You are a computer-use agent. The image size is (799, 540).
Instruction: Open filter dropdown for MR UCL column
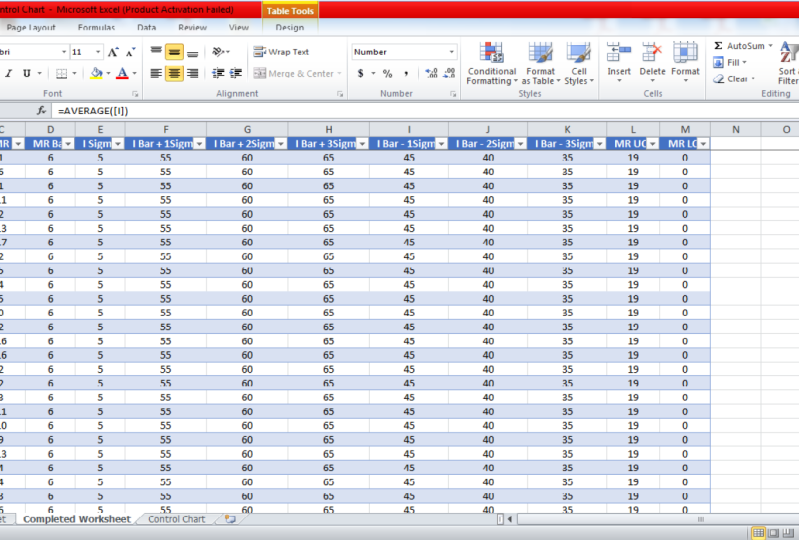(652, 144)
